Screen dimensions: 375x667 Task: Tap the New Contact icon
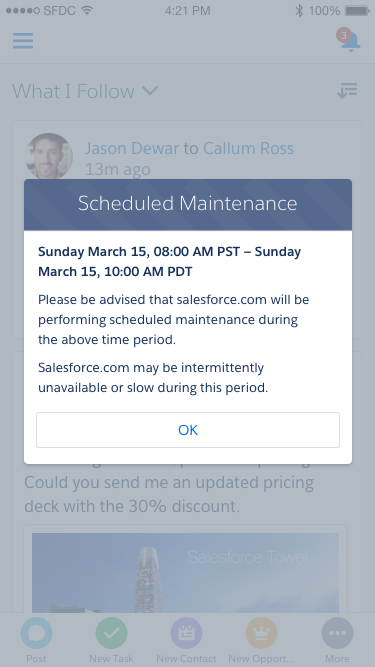point(186,633)
